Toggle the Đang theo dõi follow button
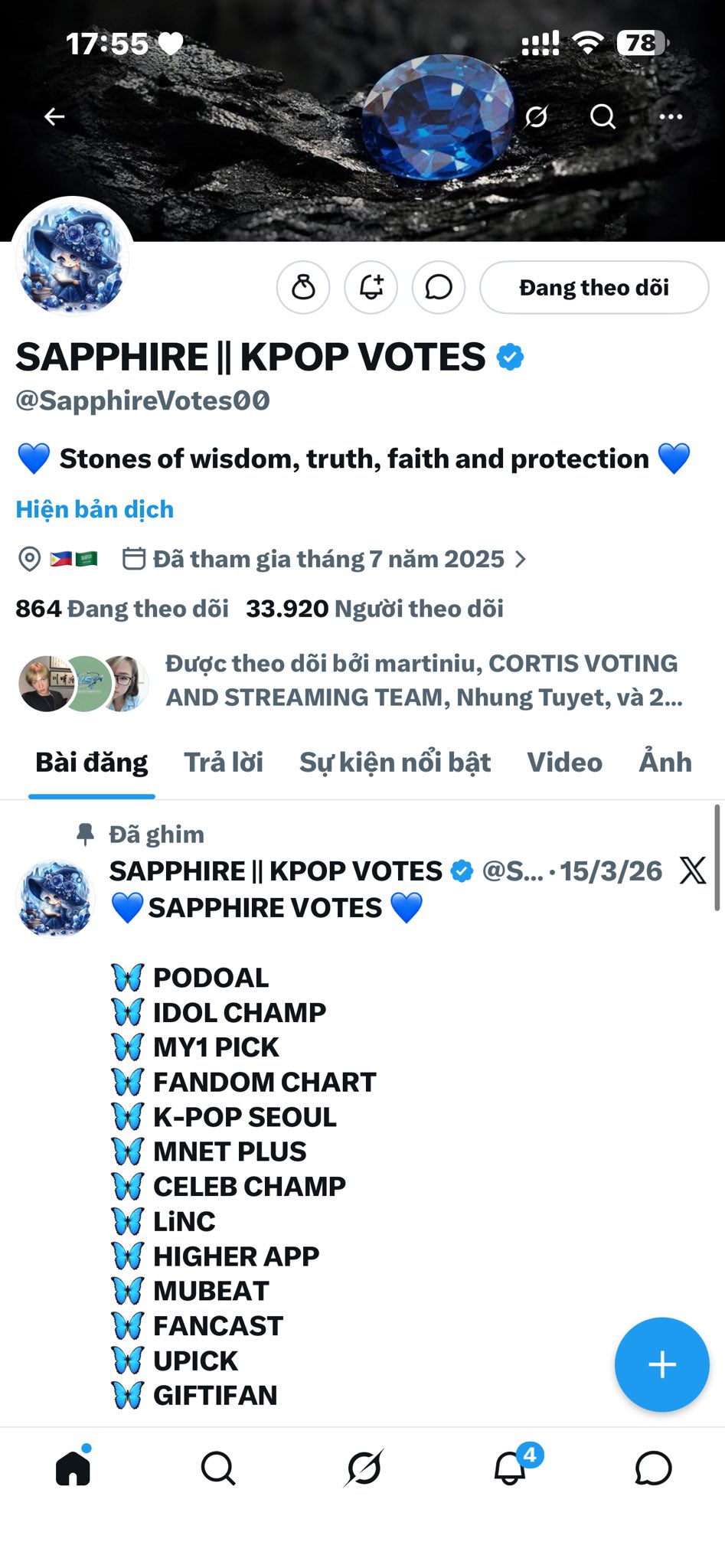The height and width of the screenshot is (1568, 725). (594, 288)
